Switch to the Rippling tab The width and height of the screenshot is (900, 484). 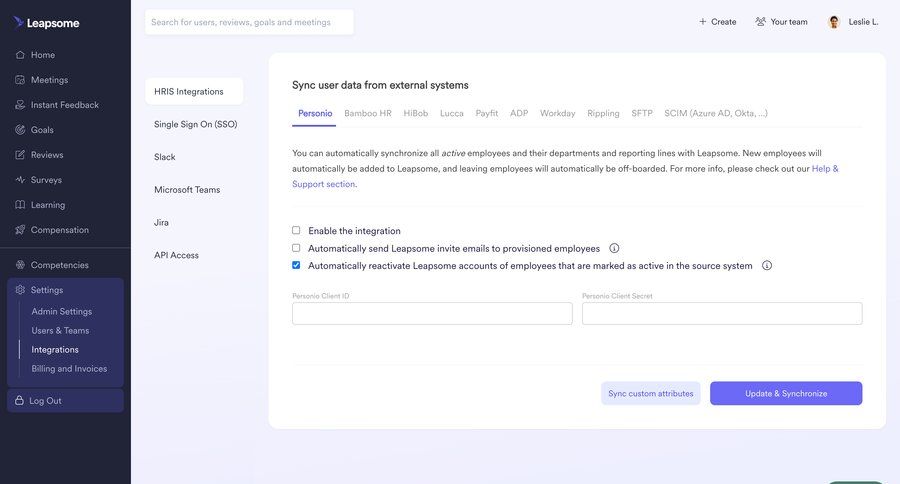[x=603, y=113]
